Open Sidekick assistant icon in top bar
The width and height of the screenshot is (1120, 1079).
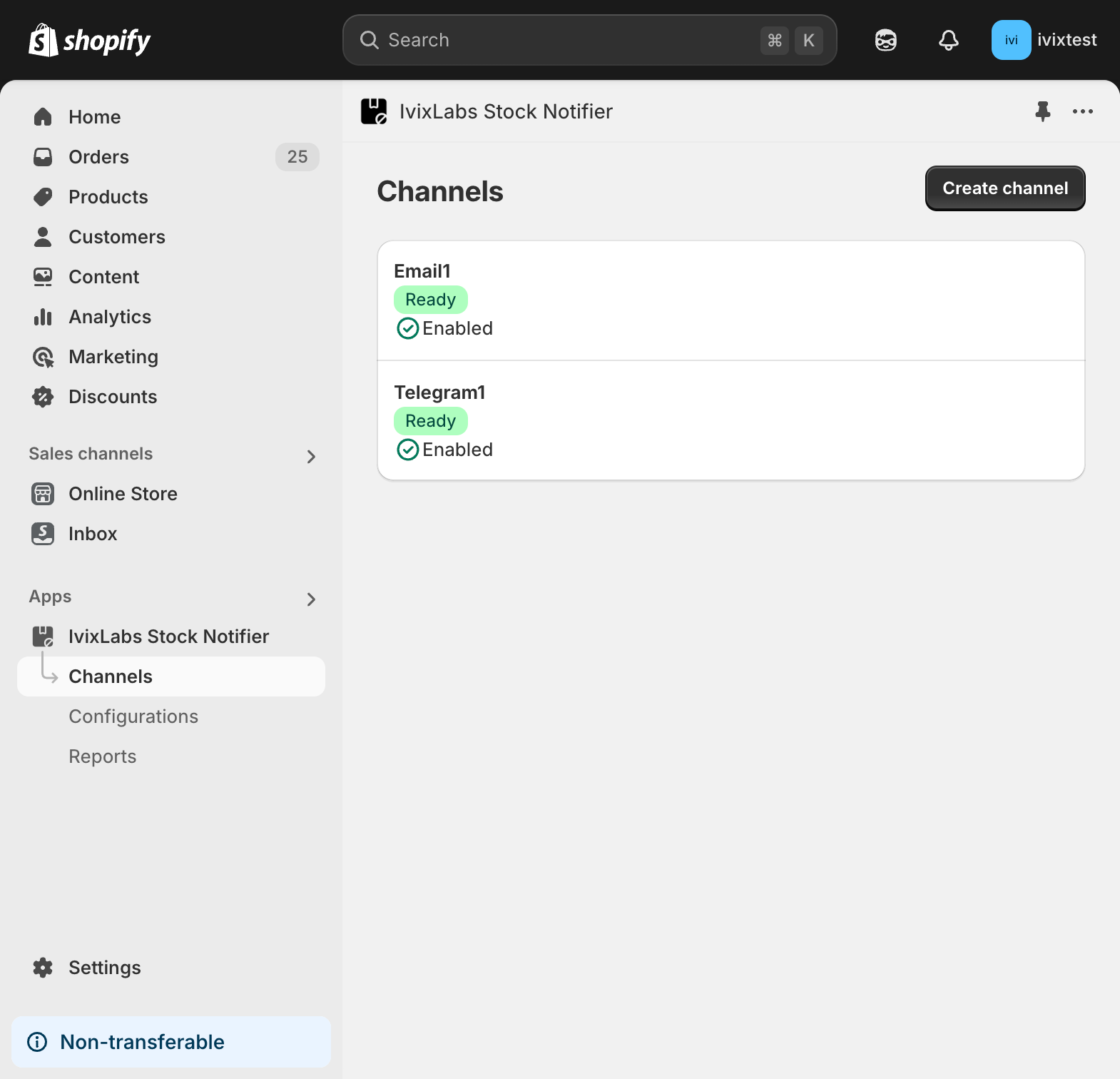(886, 40)
